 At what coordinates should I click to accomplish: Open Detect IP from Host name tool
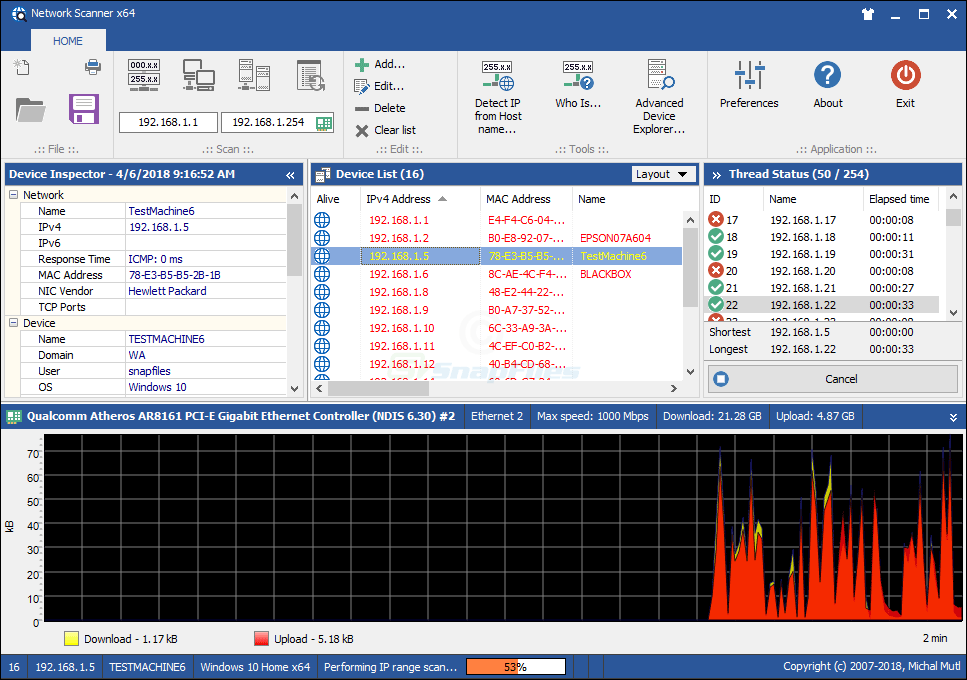pyautogui.click(x=498, y=97)
